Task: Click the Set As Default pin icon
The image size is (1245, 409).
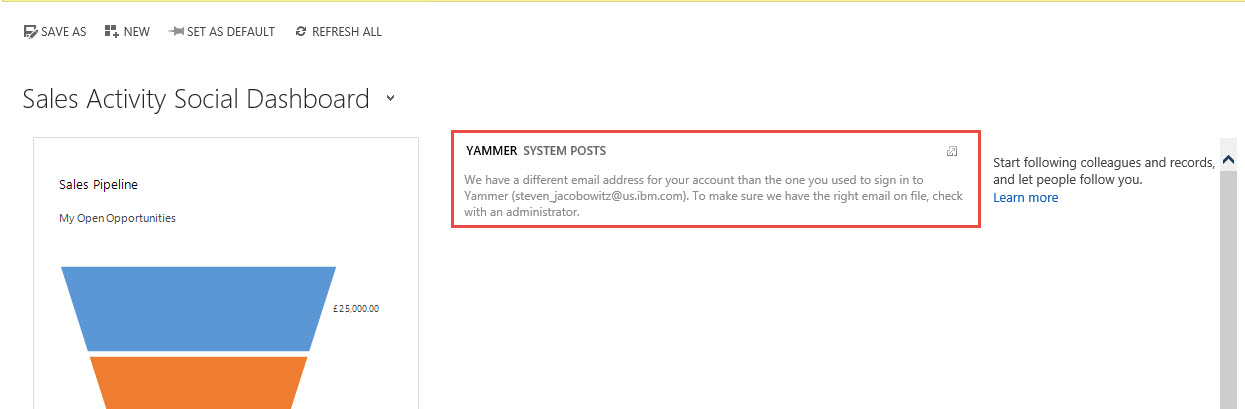Action: [x=176, y=32]
